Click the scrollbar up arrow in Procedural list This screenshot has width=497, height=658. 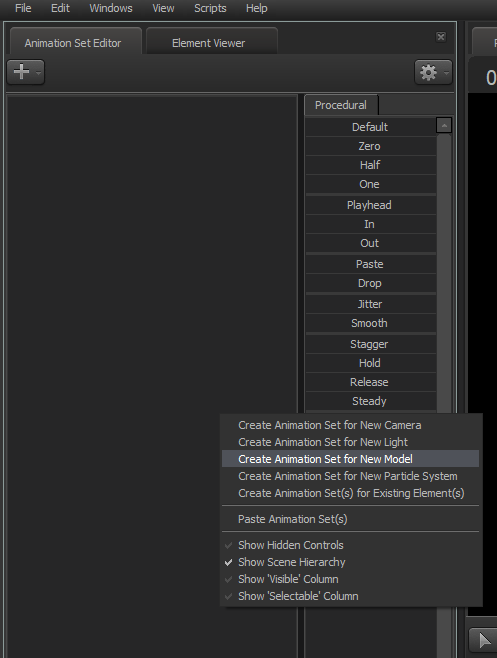tap(444, 125)
